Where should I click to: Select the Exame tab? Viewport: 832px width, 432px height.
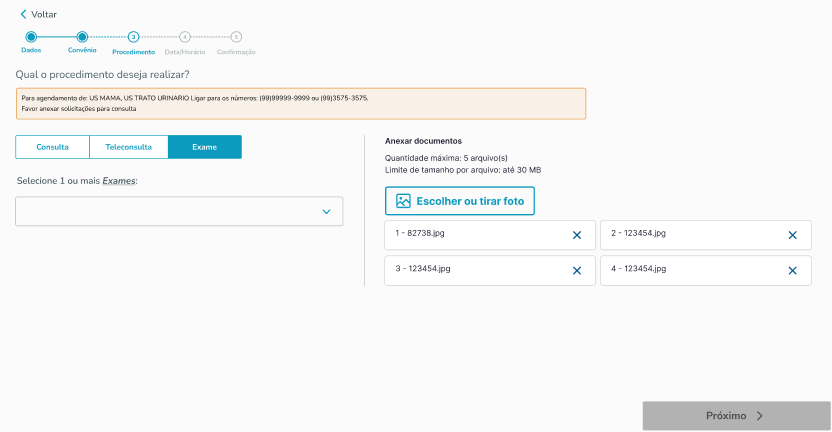(204, 147)
